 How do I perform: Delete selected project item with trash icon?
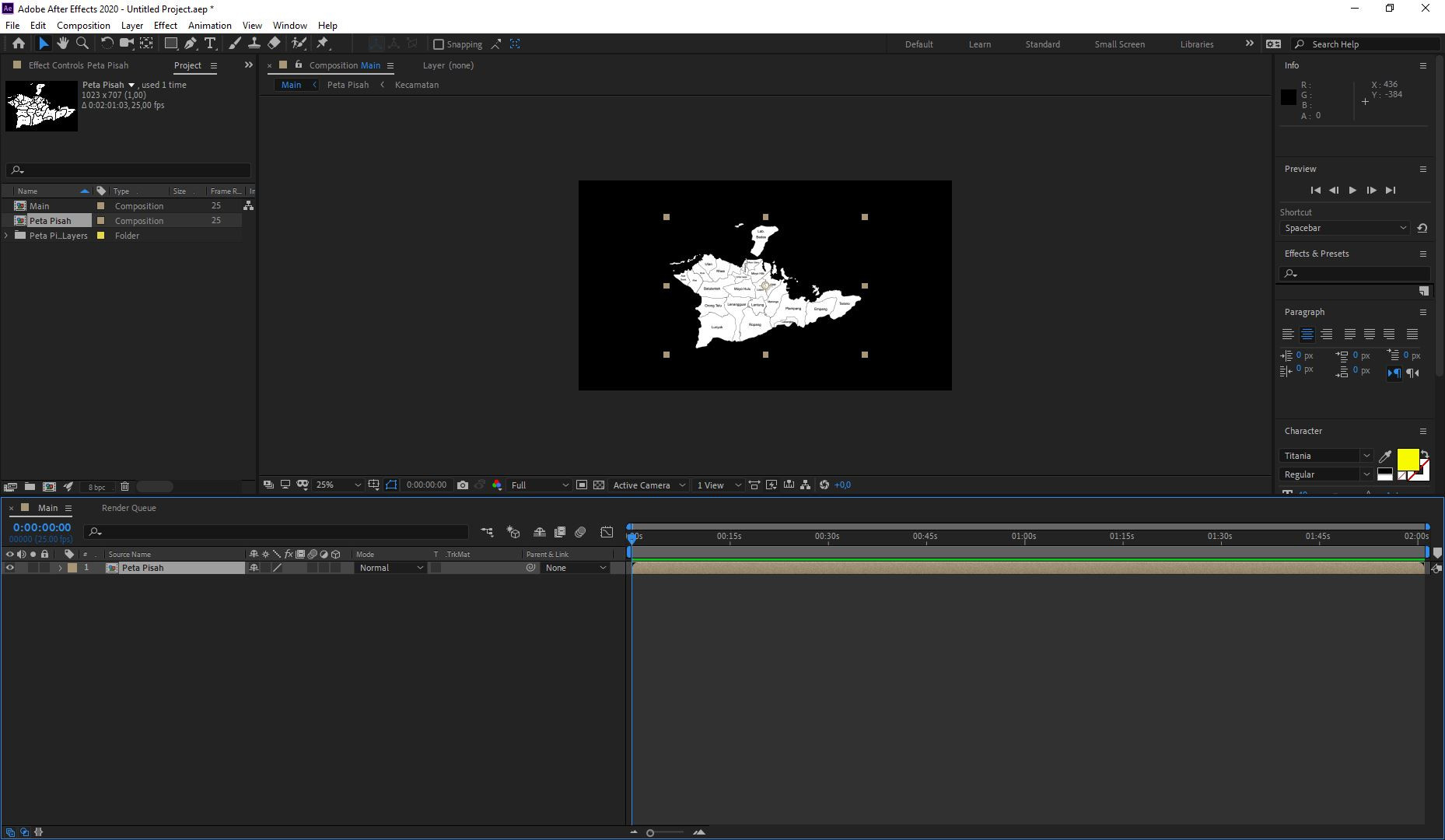(124, 487)
